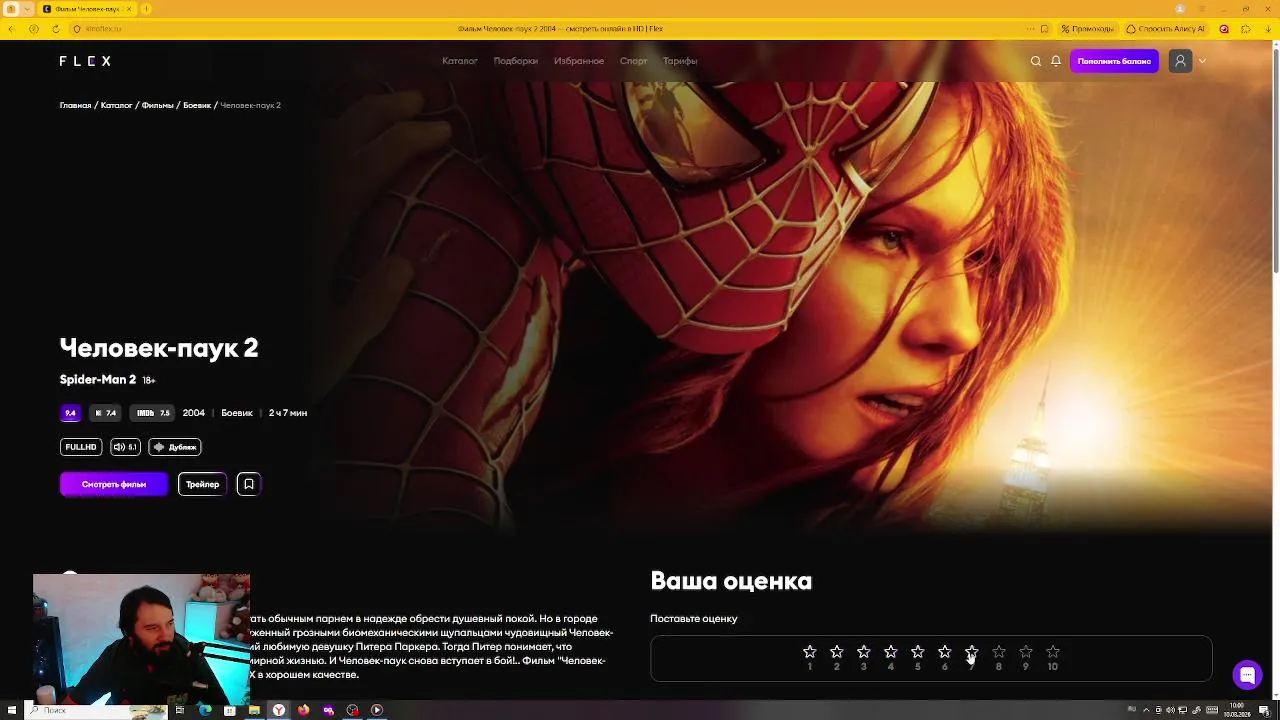Open the site search magnifier icon
1280x720 pixels.
pos(1036,61)
